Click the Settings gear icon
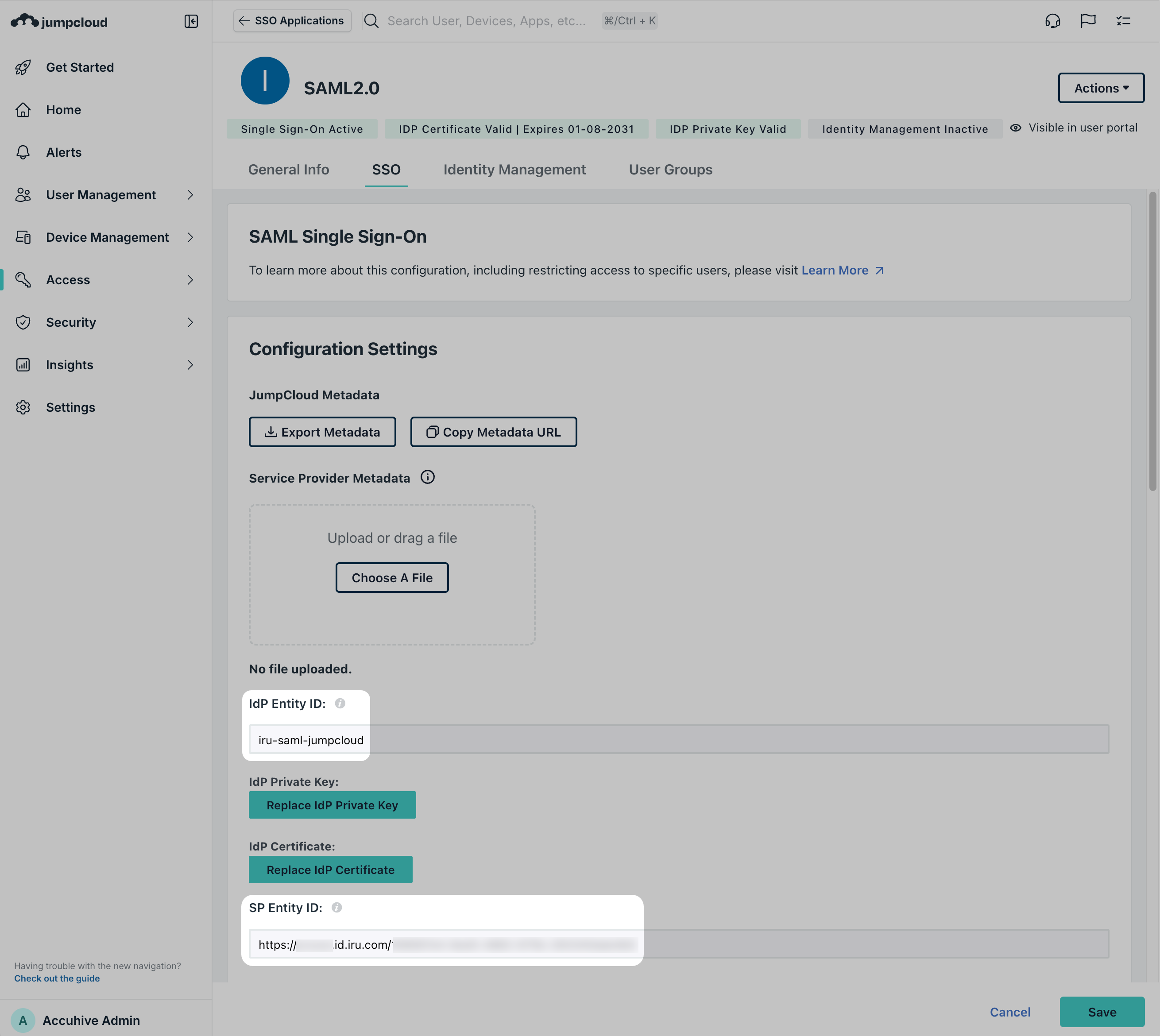The width and height of the screenshot is (1160, 1036). (23, 408)
